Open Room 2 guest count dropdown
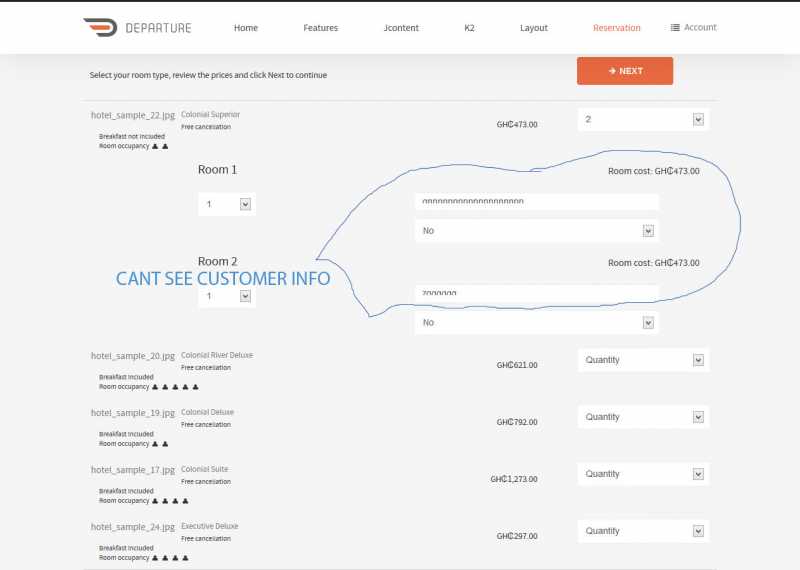Image resolution: width=800 pixels, height=570 pixels. click(227, 296)
